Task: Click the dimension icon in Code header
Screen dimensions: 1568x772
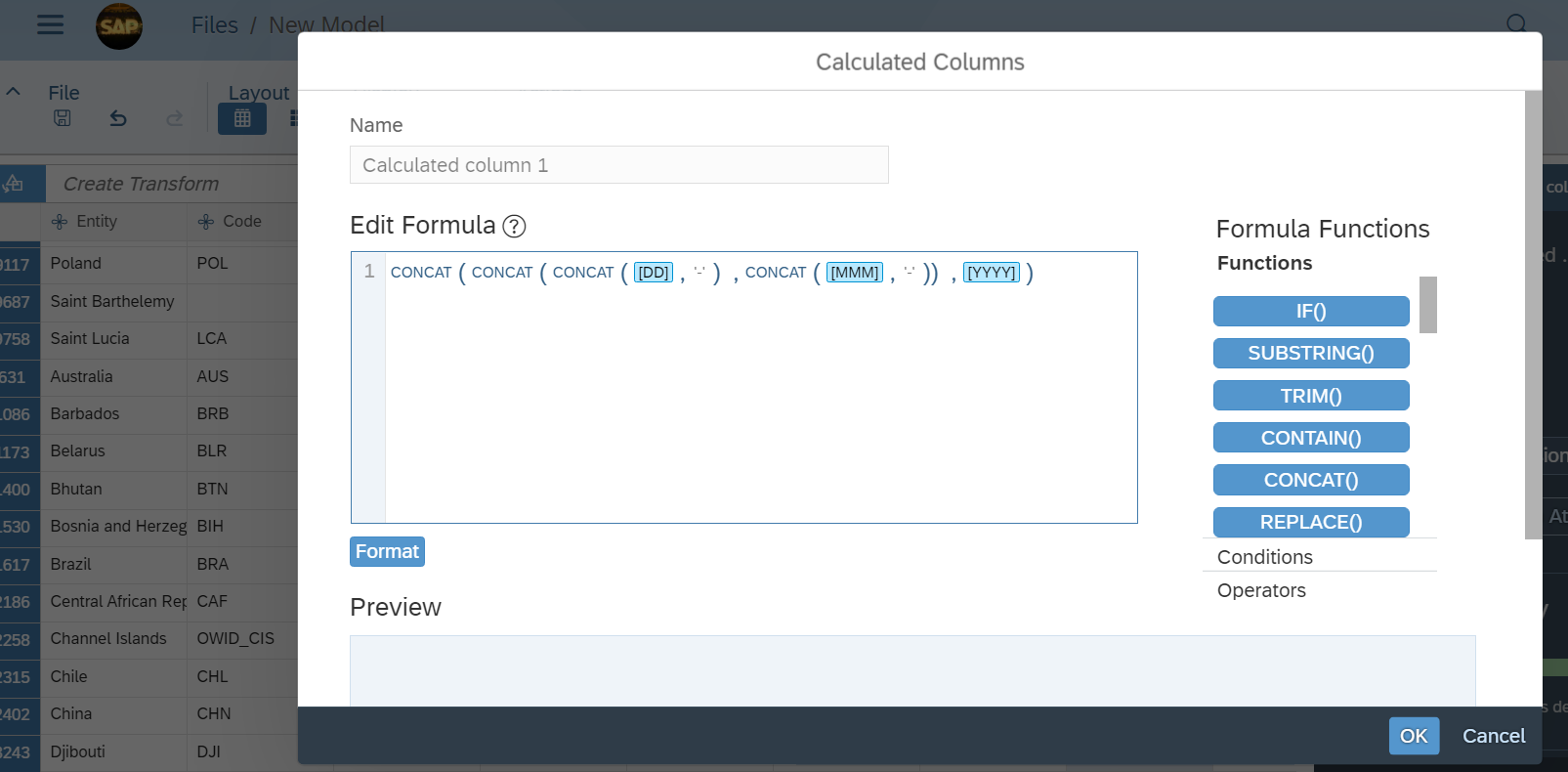Action: pyautogui.click(x=206, y=222)
